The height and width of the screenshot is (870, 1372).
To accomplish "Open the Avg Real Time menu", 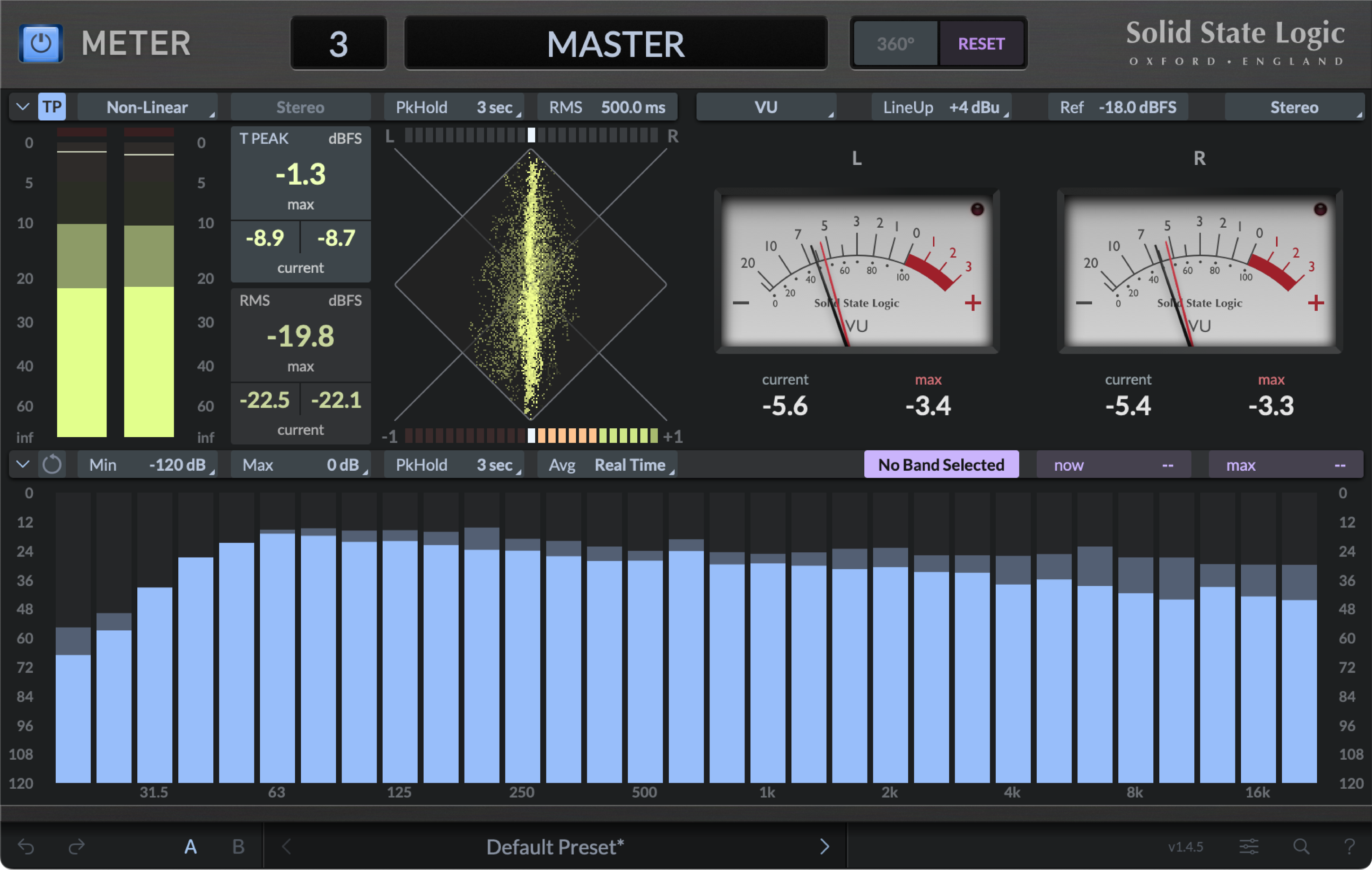I will pos(608,465).
